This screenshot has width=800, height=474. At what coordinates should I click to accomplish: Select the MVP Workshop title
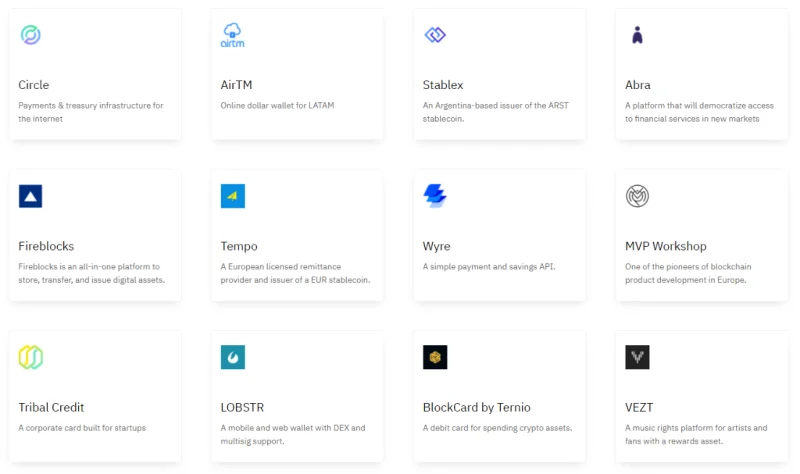coord(666,246)
